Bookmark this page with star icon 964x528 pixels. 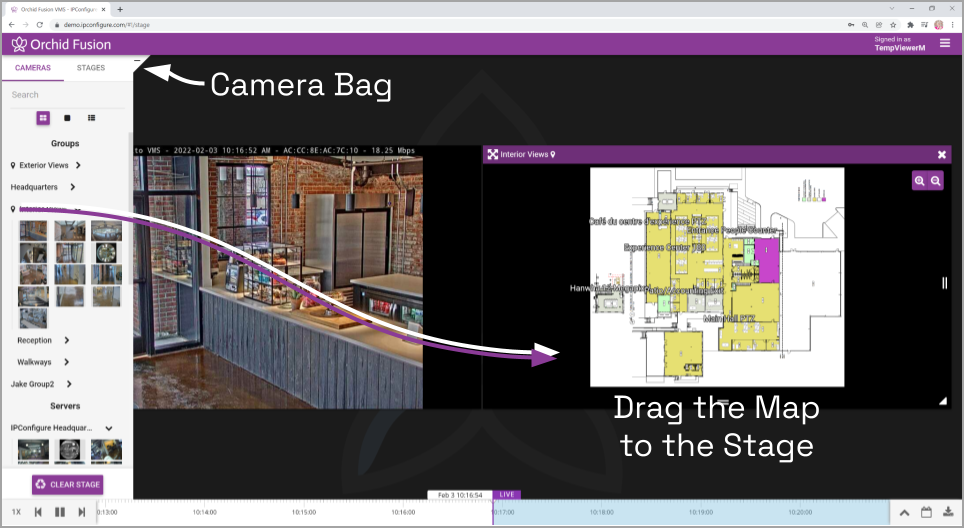[x=893, y=25]
